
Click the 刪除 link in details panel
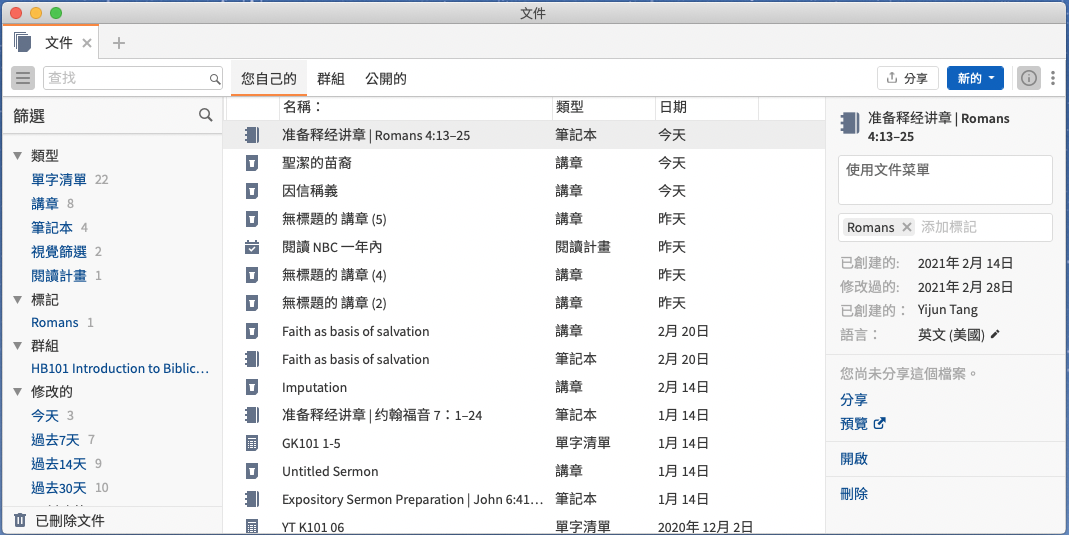click(854, 494)
